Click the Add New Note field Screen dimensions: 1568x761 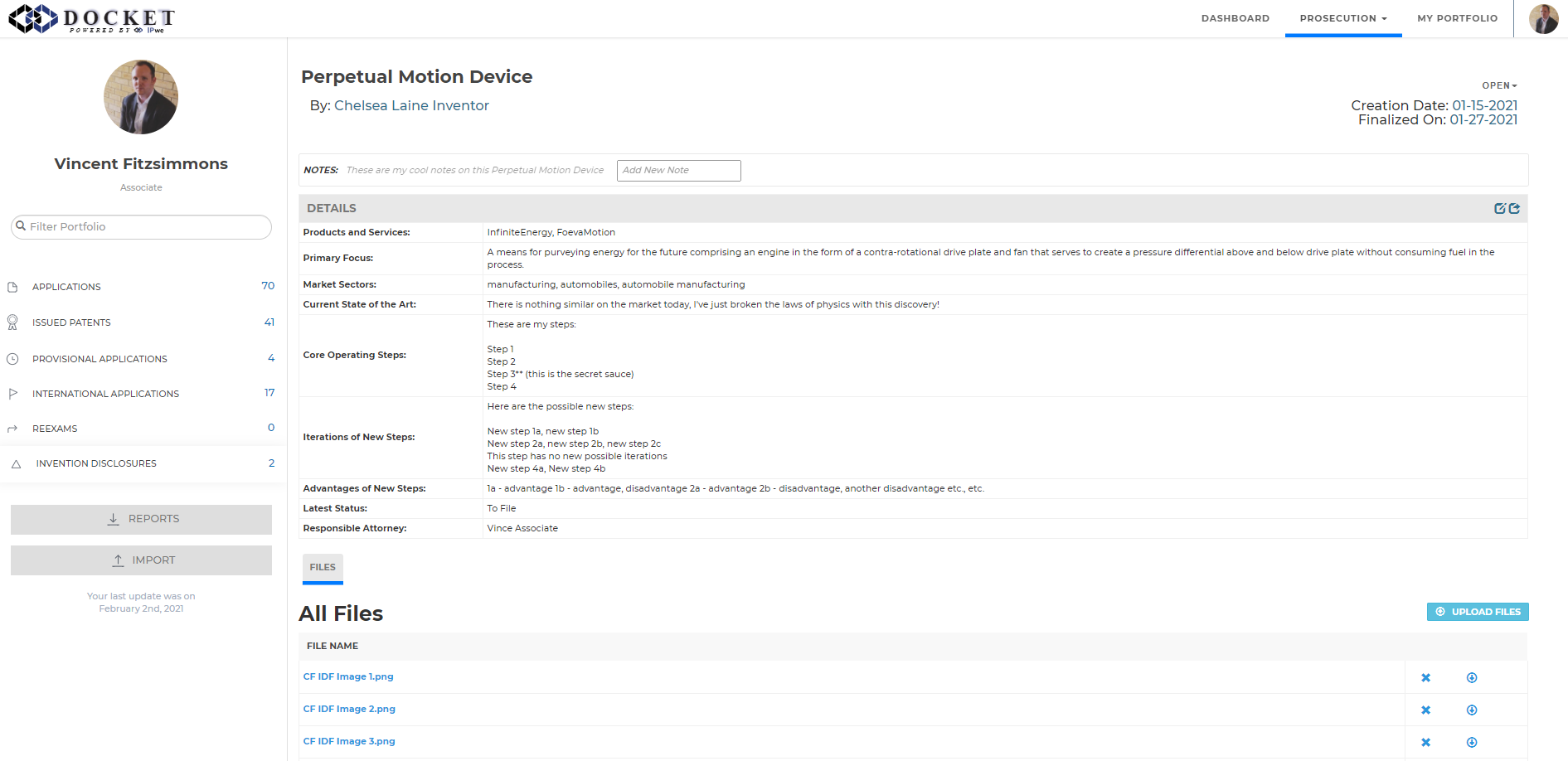pos(678,171)
